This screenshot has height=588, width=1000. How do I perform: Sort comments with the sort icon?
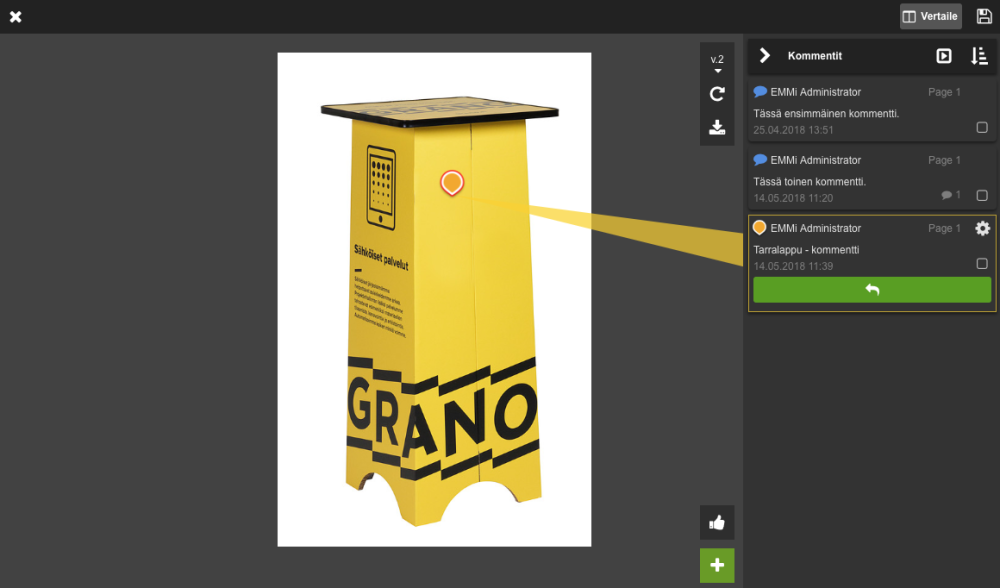pyautogui.click(x=980, y=56)
